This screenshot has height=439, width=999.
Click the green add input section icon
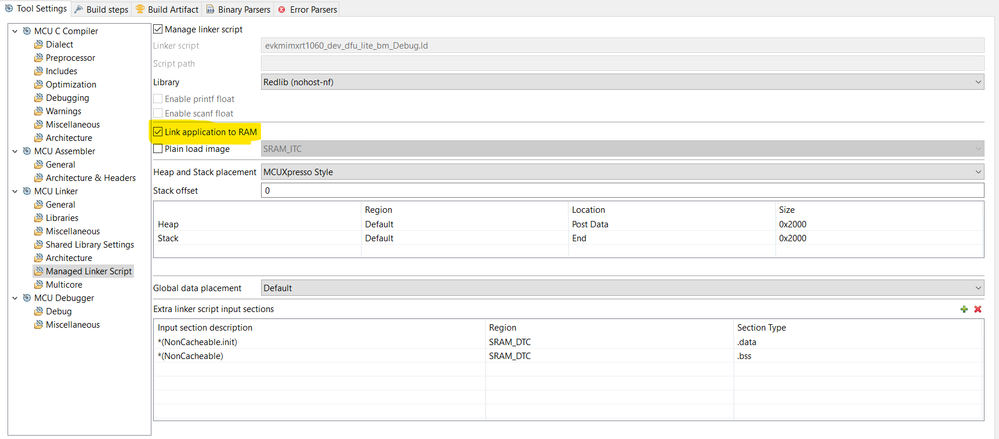(964, 309)
